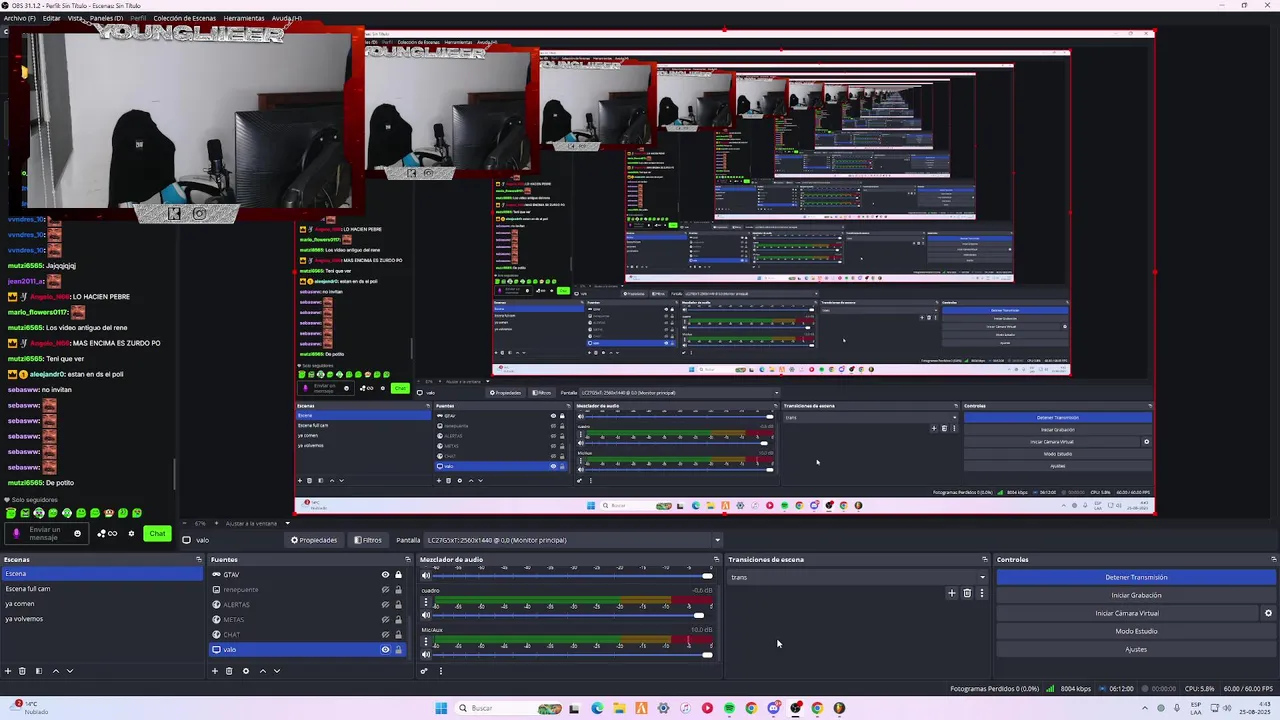The height and width of the screenshot is (720, 1280).
Task: Delete the transition with trash icon
Action: 967,593
